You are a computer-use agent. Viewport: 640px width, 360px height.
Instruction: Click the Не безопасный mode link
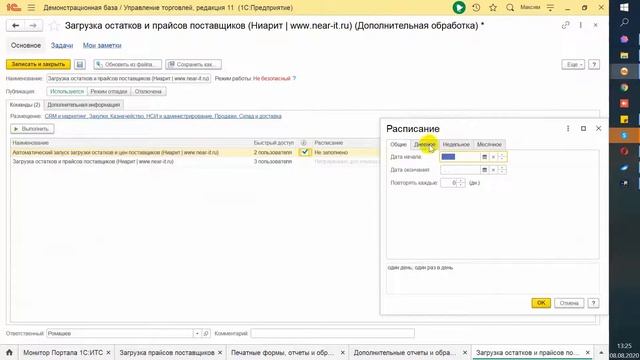pyautogui.click(x=271, y=78)
